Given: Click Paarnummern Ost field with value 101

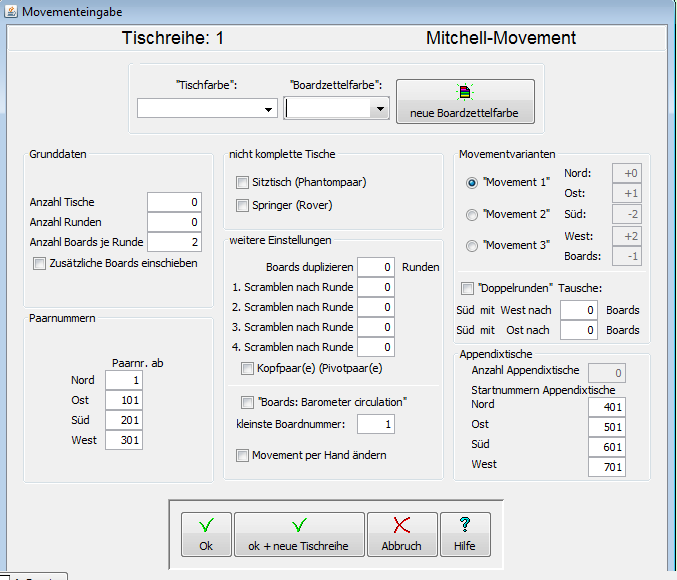Looking at the screenshot, I should click(x=124, y=400).
